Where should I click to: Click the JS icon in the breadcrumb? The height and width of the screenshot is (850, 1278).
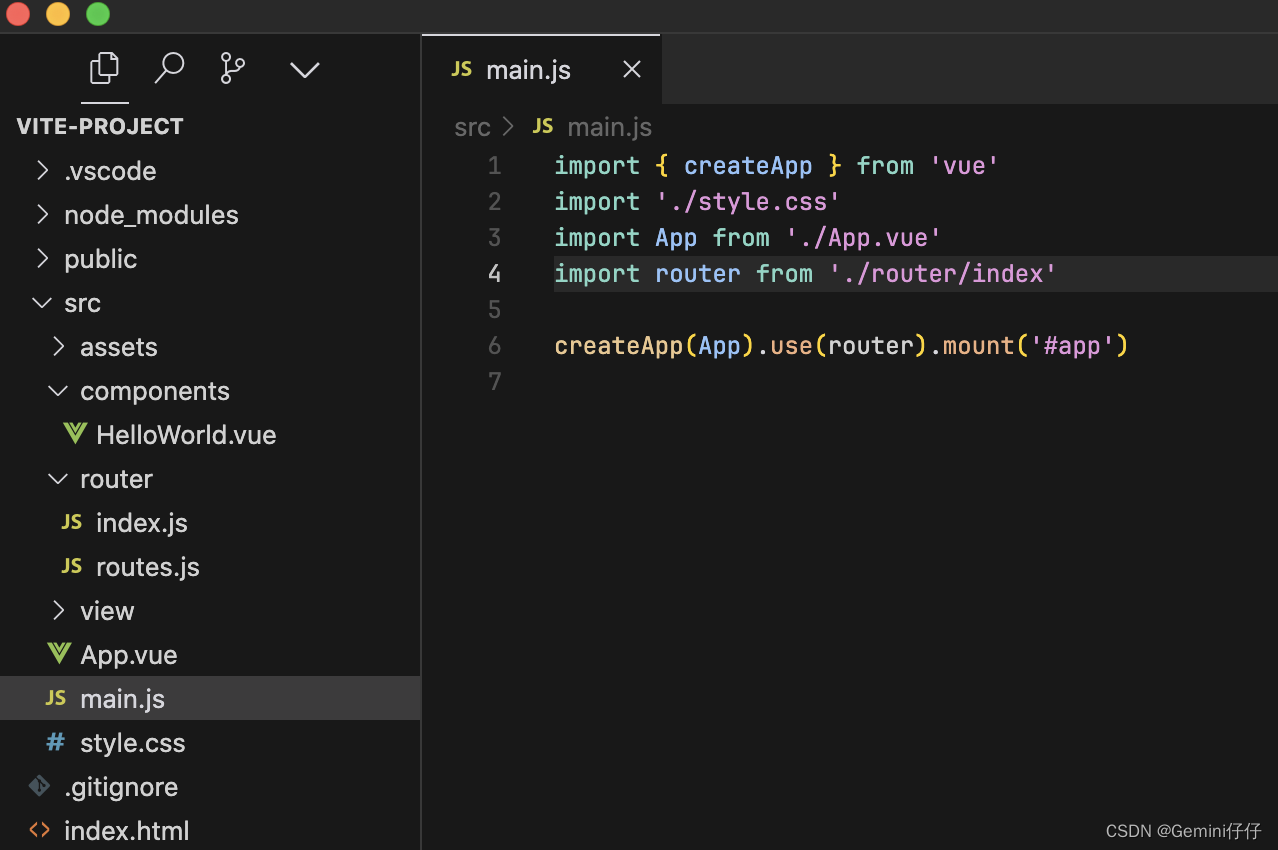click(x=543, y=126)
